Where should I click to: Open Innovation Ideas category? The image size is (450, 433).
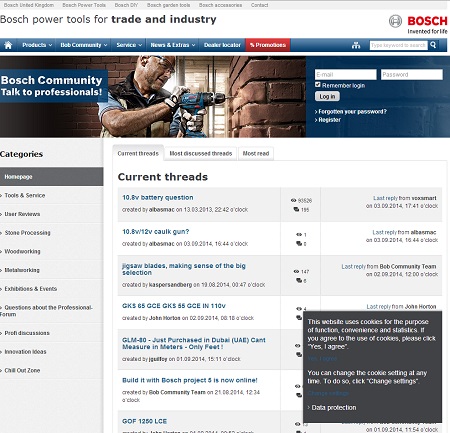click(25, 352)
